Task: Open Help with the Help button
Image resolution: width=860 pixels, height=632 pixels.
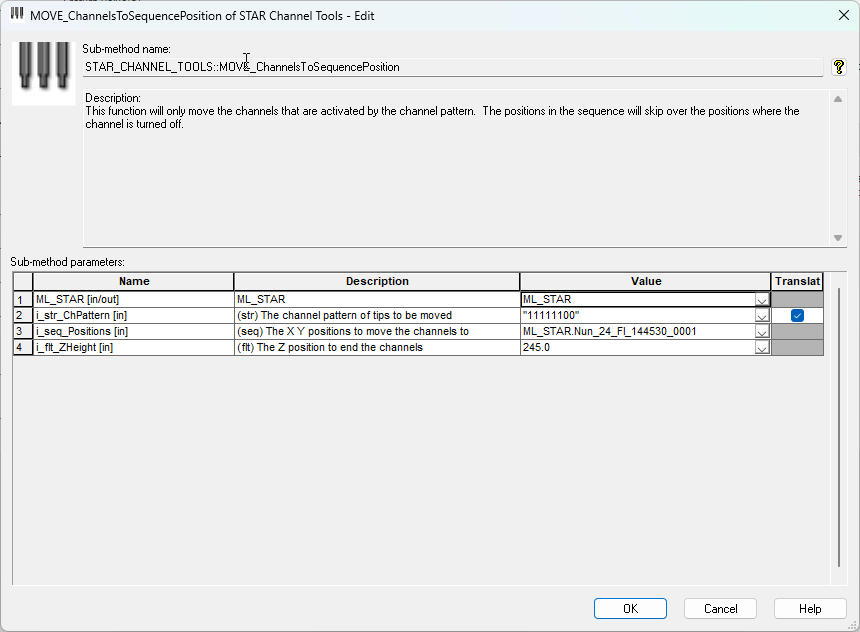Action: [x=810, y=608]
